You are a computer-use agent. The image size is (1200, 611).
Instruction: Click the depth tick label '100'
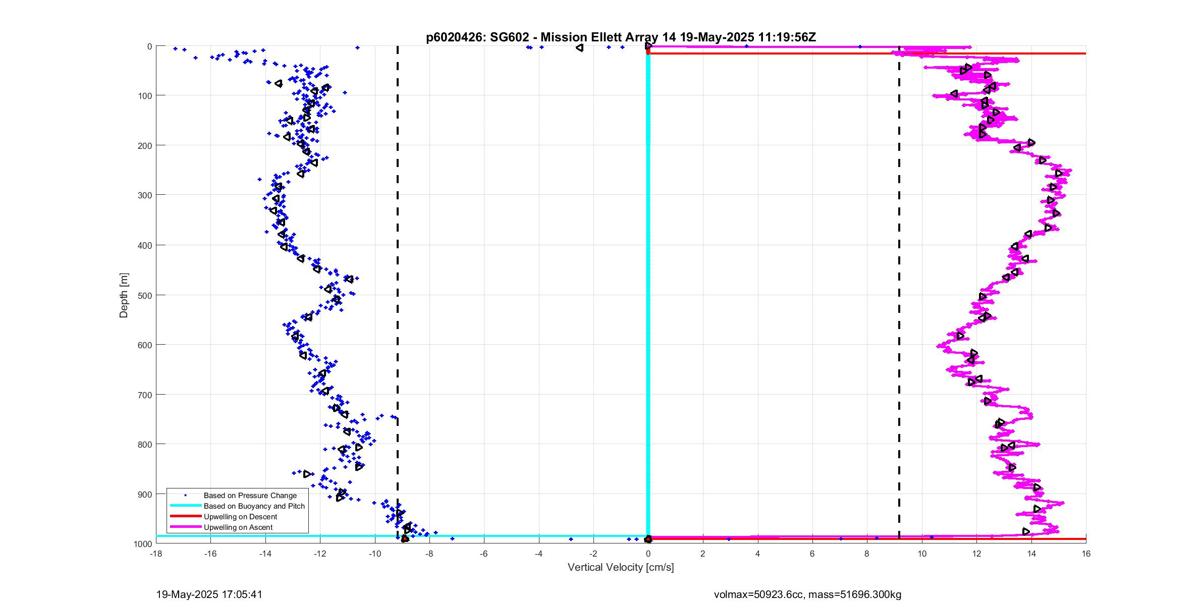(x=145, y=96)
